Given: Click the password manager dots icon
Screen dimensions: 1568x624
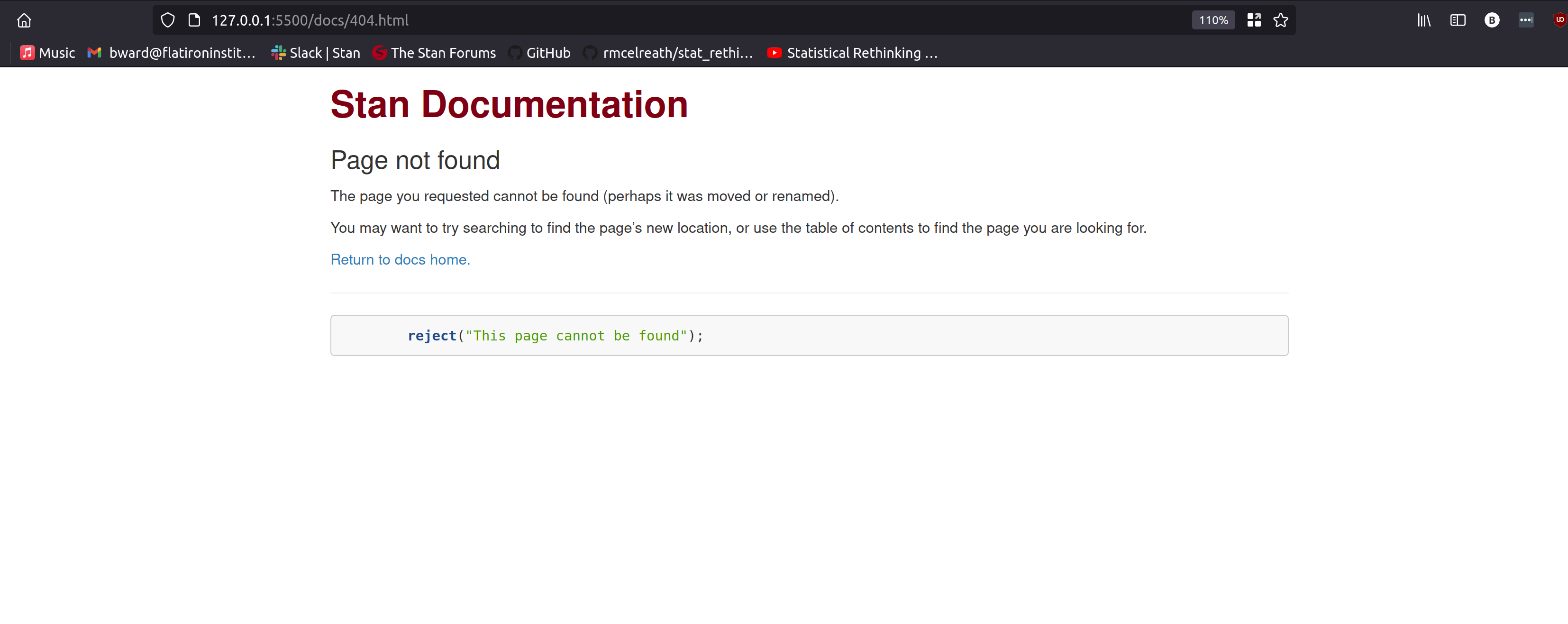Looking at the screenshot, I should 1525,20.
